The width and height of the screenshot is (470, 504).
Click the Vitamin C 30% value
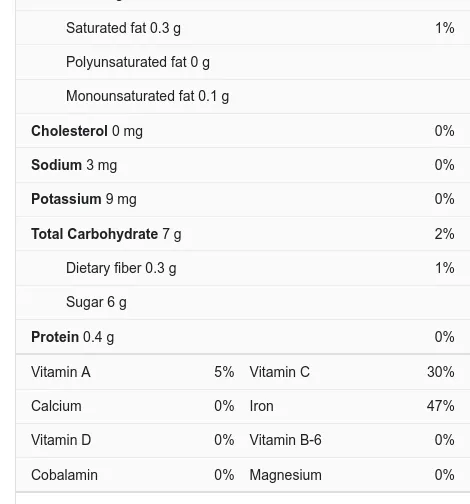(x=441, y=372)
